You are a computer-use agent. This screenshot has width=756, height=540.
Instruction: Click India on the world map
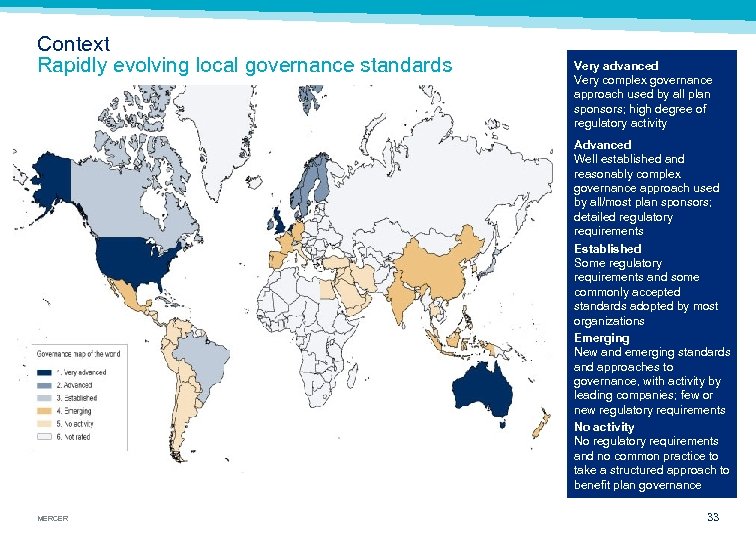400,299
